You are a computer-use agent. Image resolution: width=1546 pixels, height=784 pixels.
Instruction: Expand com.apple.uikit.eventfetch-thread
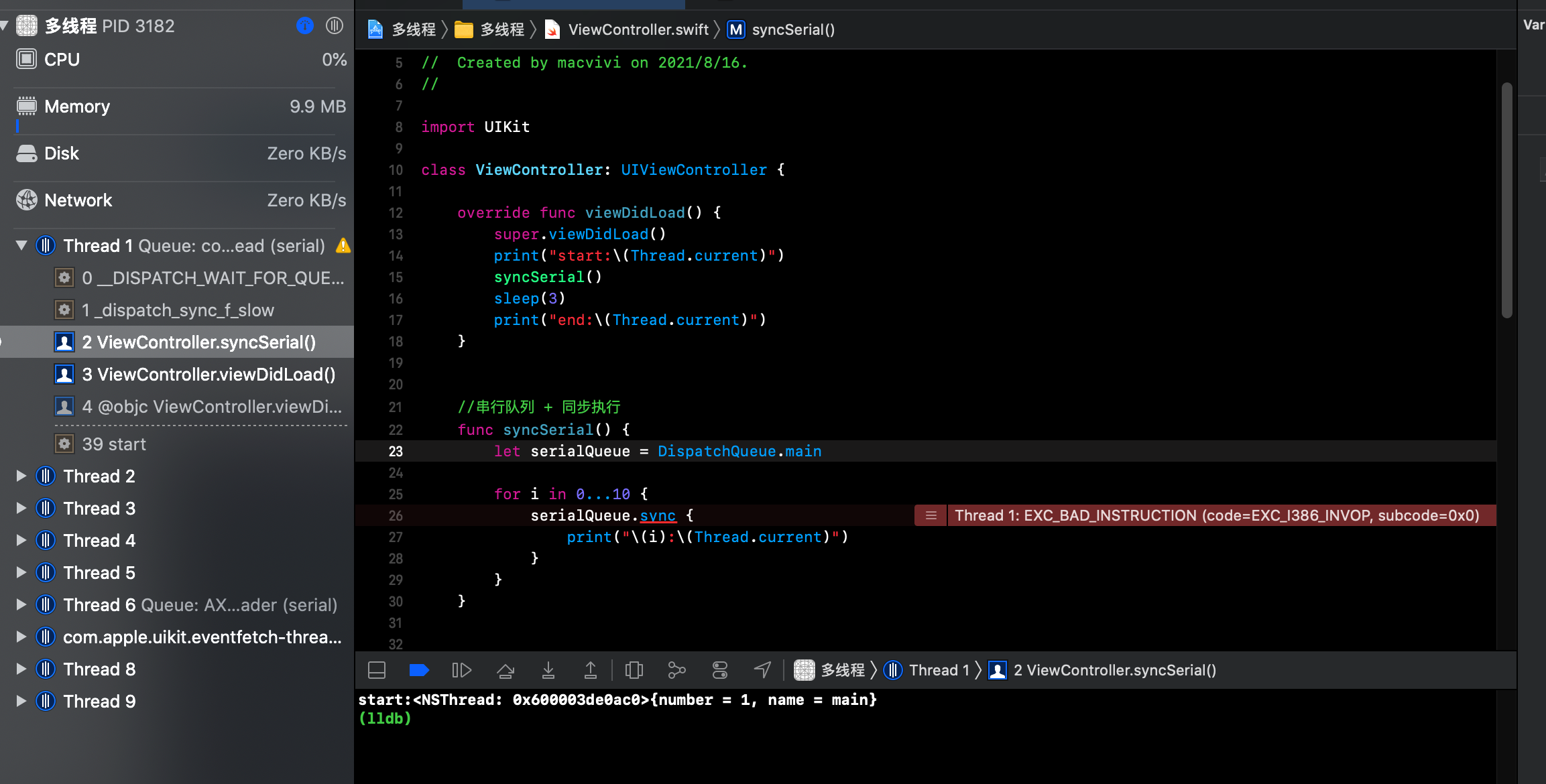(x=21, y=637)
